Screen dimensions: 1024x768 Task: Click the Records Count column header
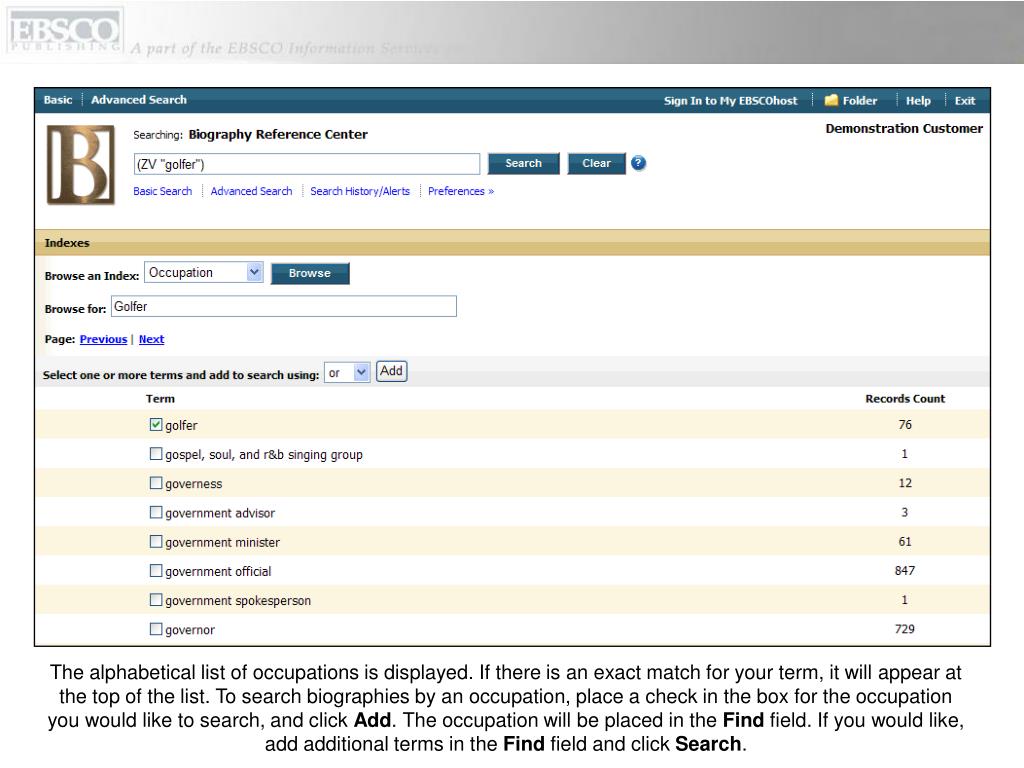click(x=904, y=399)
